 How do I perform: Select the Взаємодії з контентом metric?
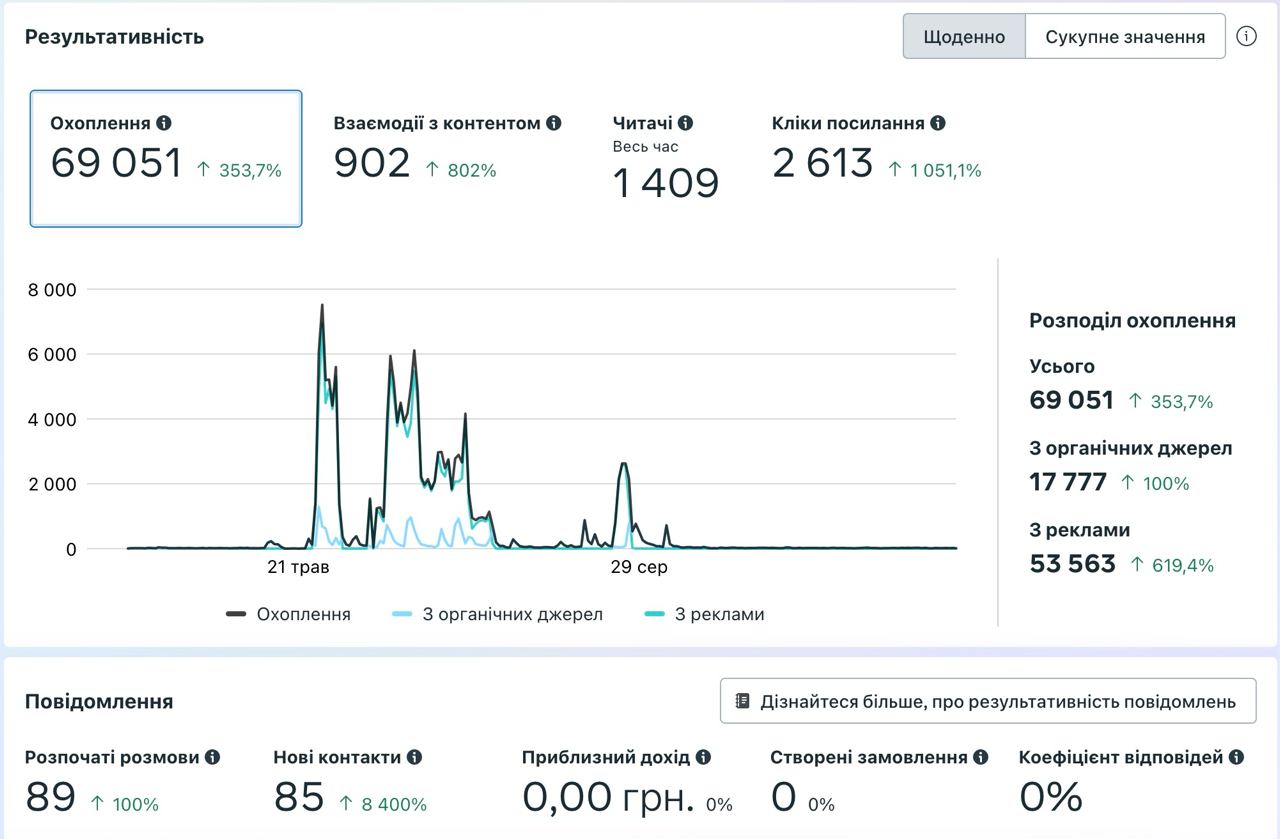click(447, 149)
